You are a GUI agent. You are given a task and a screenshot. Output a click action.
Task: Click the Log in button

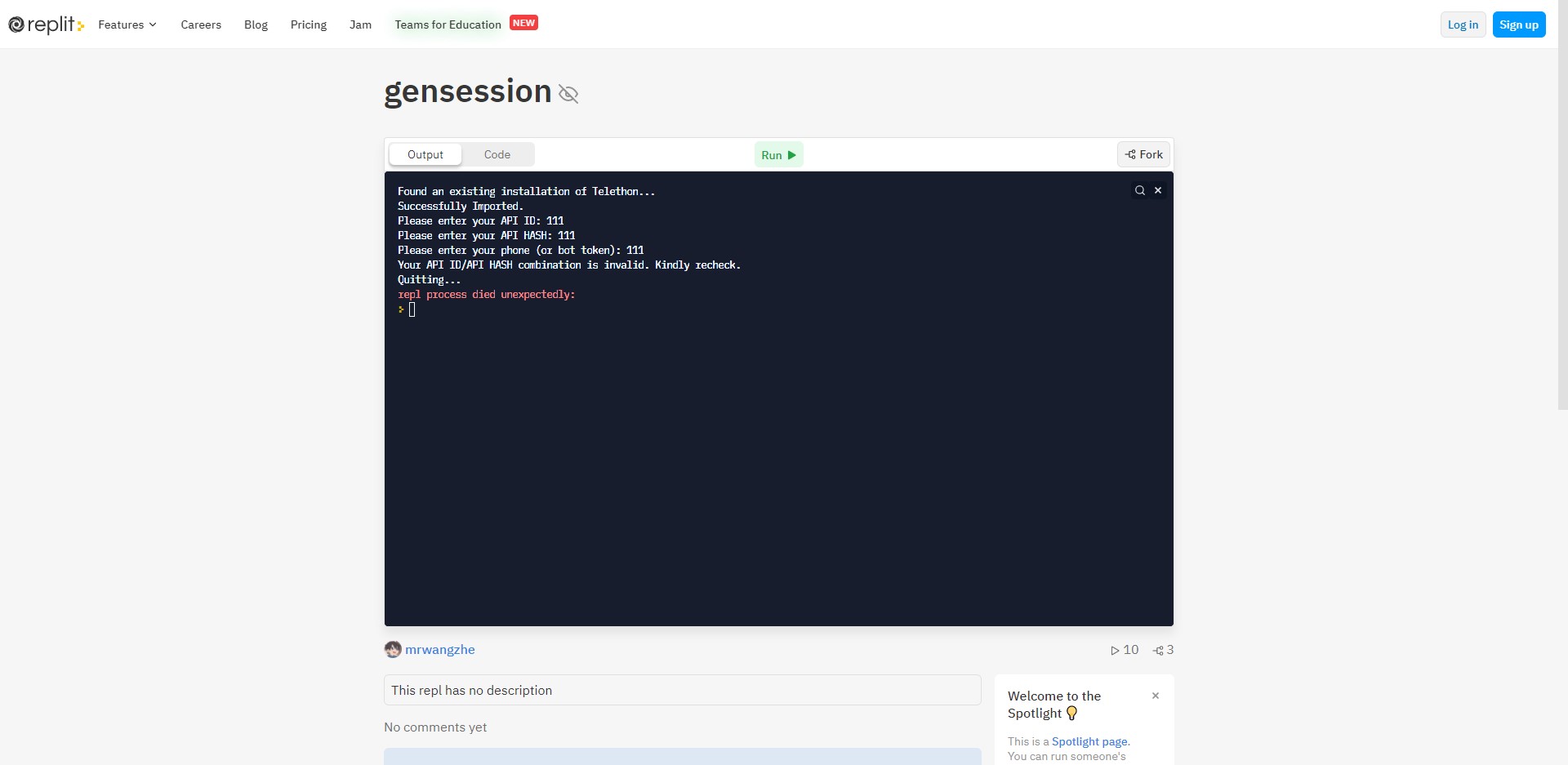1463,24
